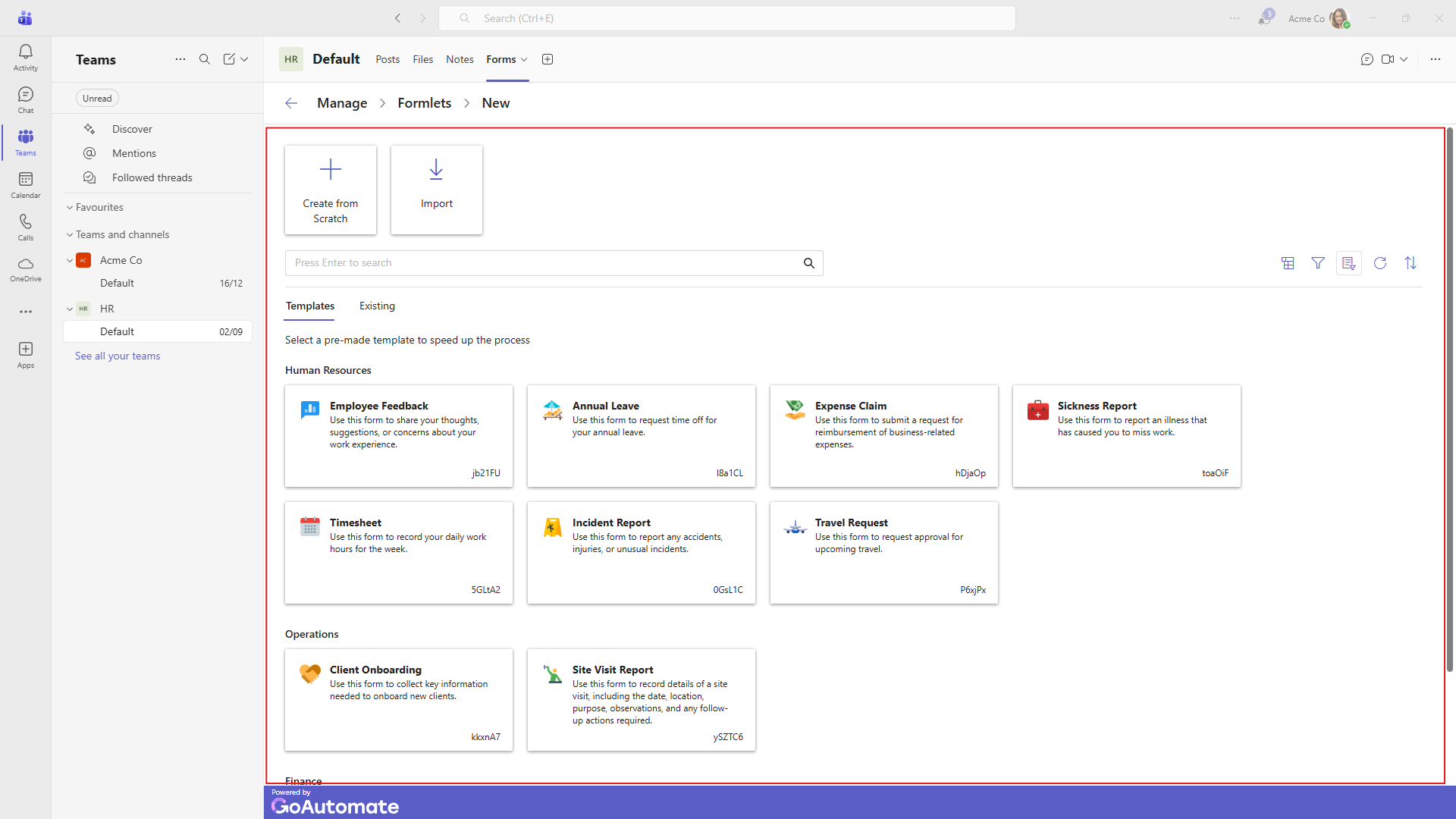Click the refresh icon in forms toolbar
The height and width of the screenshot is (819, 1456).
(1380, 263)
